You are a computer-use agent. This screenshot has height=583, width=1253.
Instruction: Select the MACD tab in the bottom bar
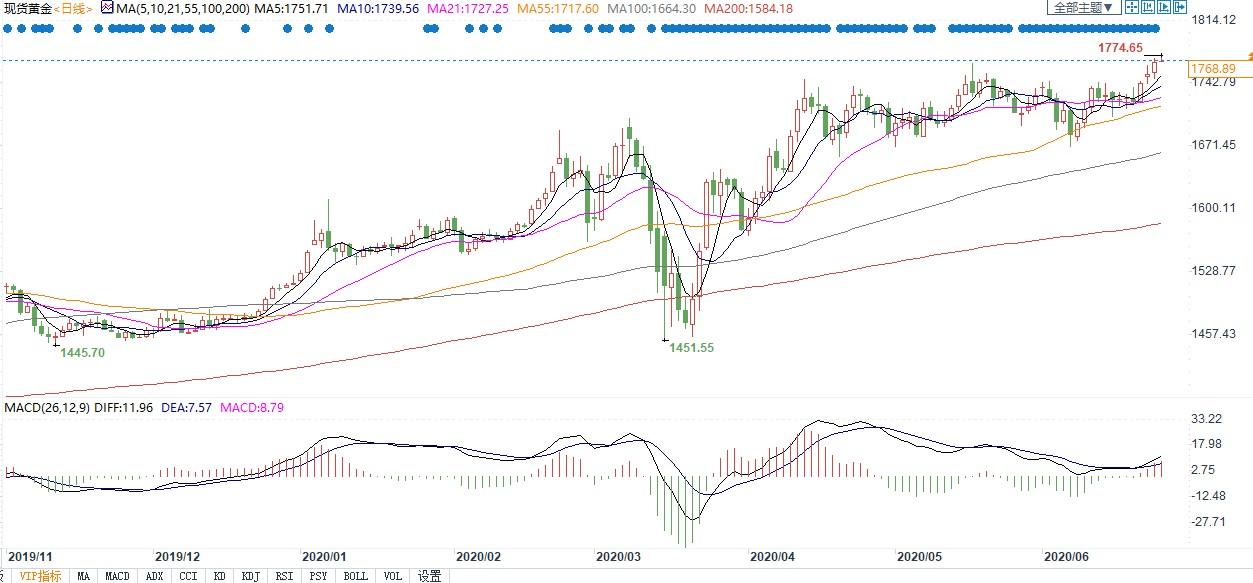[118, 576]
